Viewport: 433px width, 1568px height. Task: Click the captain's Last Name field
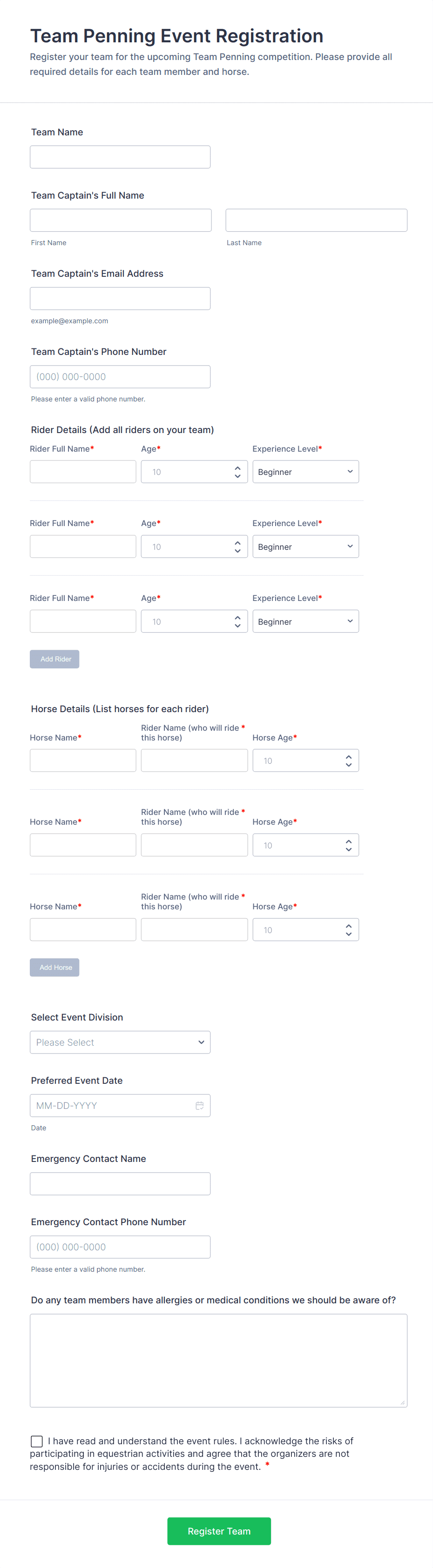pos(316,220)
